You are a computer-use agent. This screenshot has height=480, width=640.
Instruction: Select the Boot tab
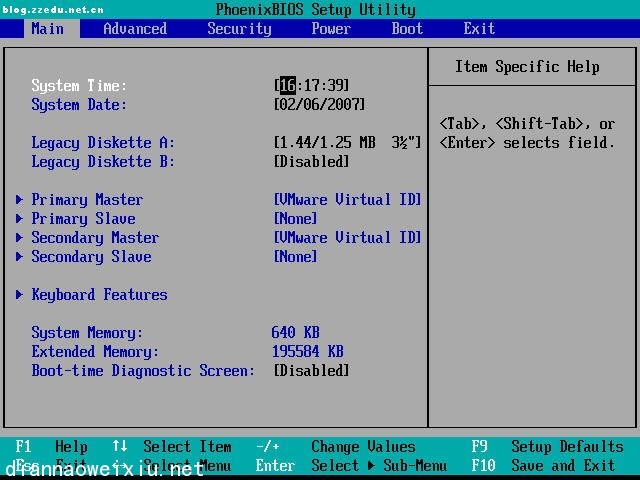(407, 29)
